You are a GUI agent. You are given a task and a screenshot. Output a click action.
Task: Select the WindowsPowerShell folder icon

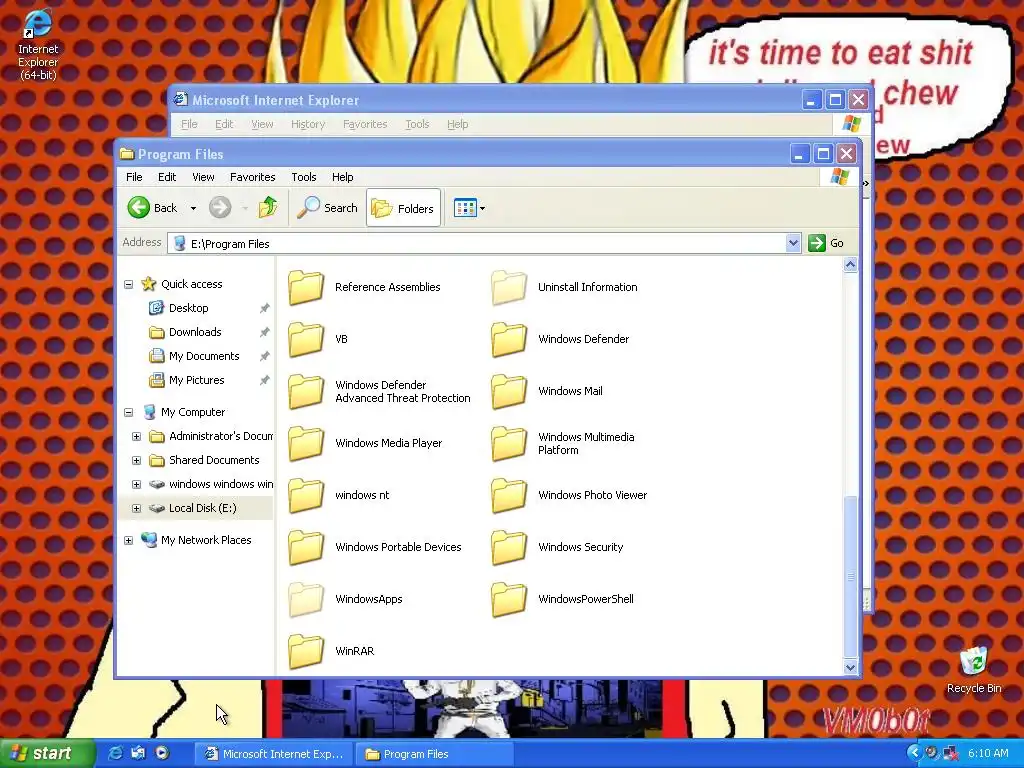[x=509, y=599]
